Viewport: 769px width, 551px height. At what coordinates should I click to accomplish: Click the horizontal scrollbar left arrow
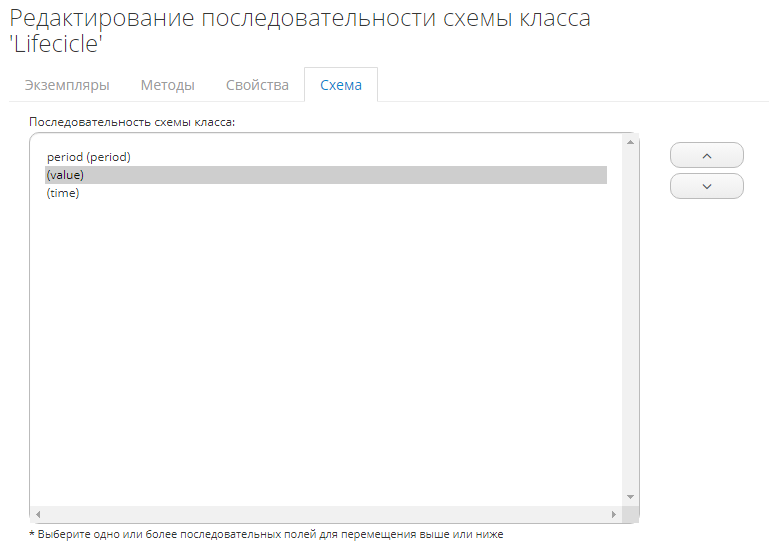point(39,514)
